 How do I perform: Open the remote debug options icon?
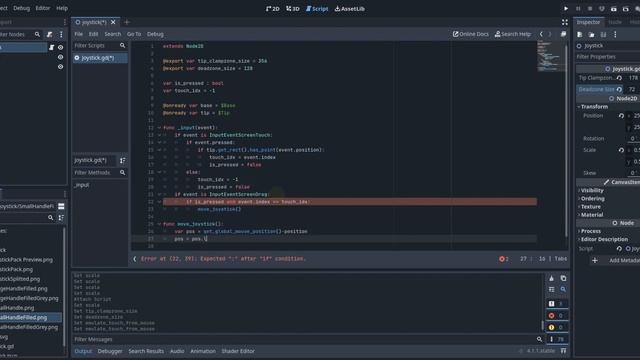(x=602, y=9)
